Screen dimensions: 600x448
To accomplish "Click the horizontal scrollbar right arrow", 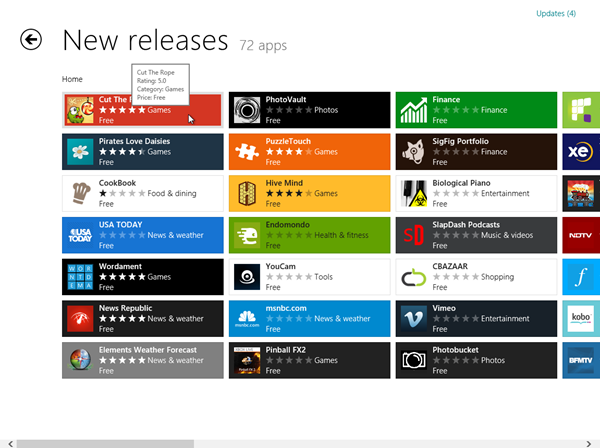I will 589,444.
